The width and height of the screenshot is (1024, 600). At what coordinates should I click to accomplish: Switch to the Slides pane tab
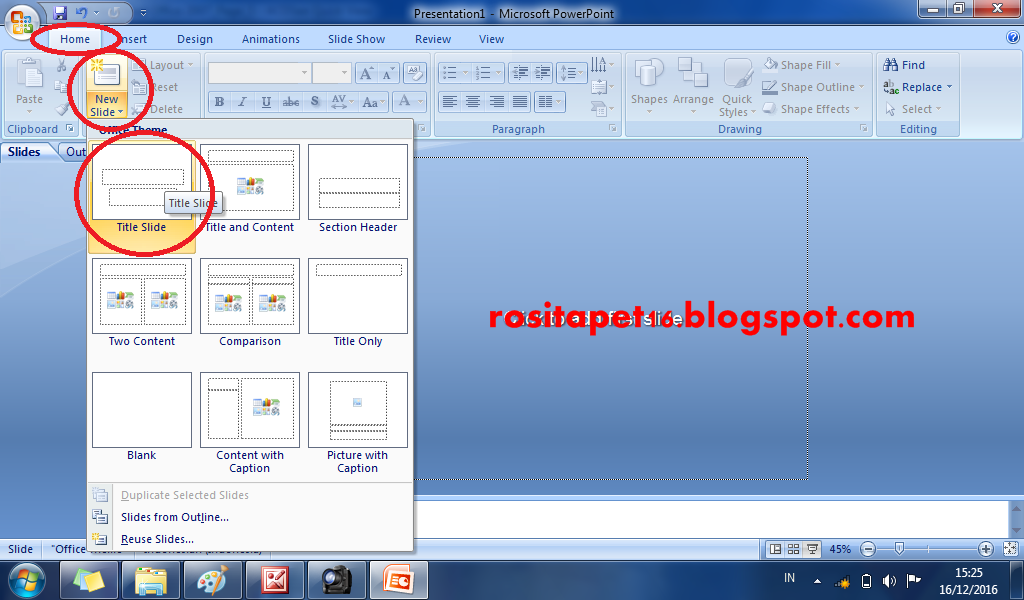click(25, 151)
